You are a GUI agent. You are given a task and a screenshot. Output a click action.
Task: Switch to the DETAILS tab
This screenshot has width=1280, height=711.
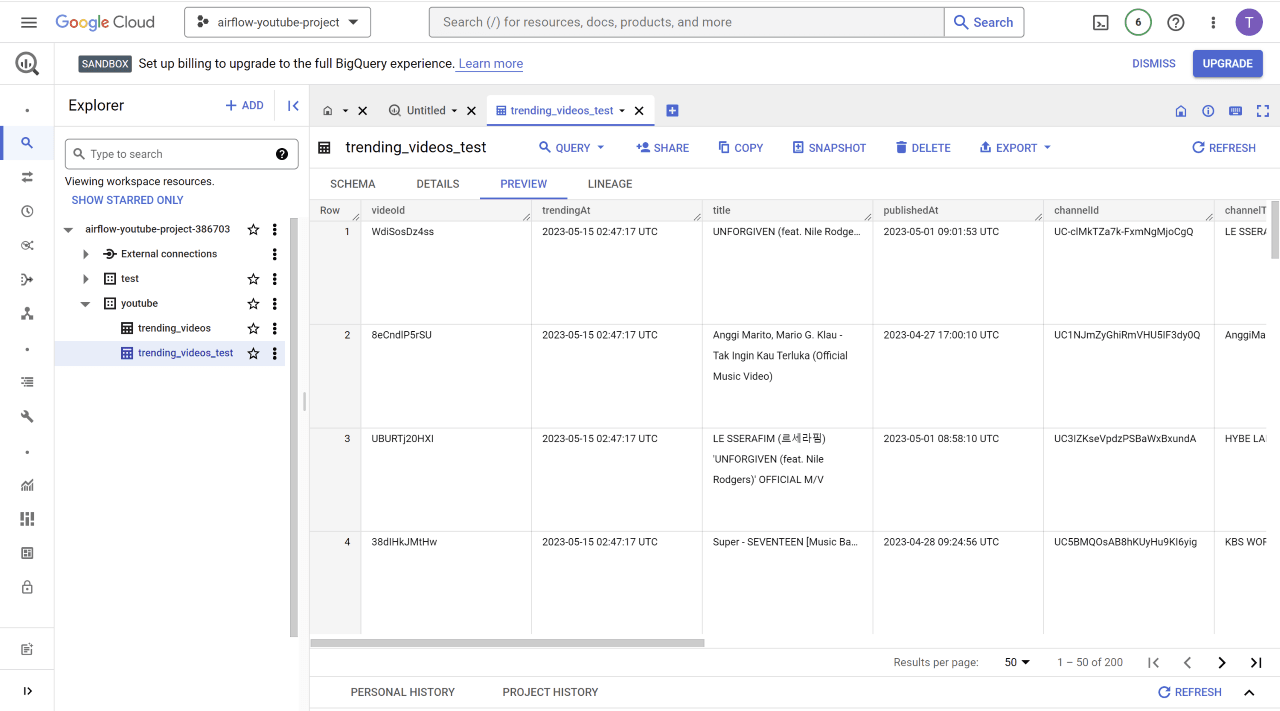coord(438,184)
